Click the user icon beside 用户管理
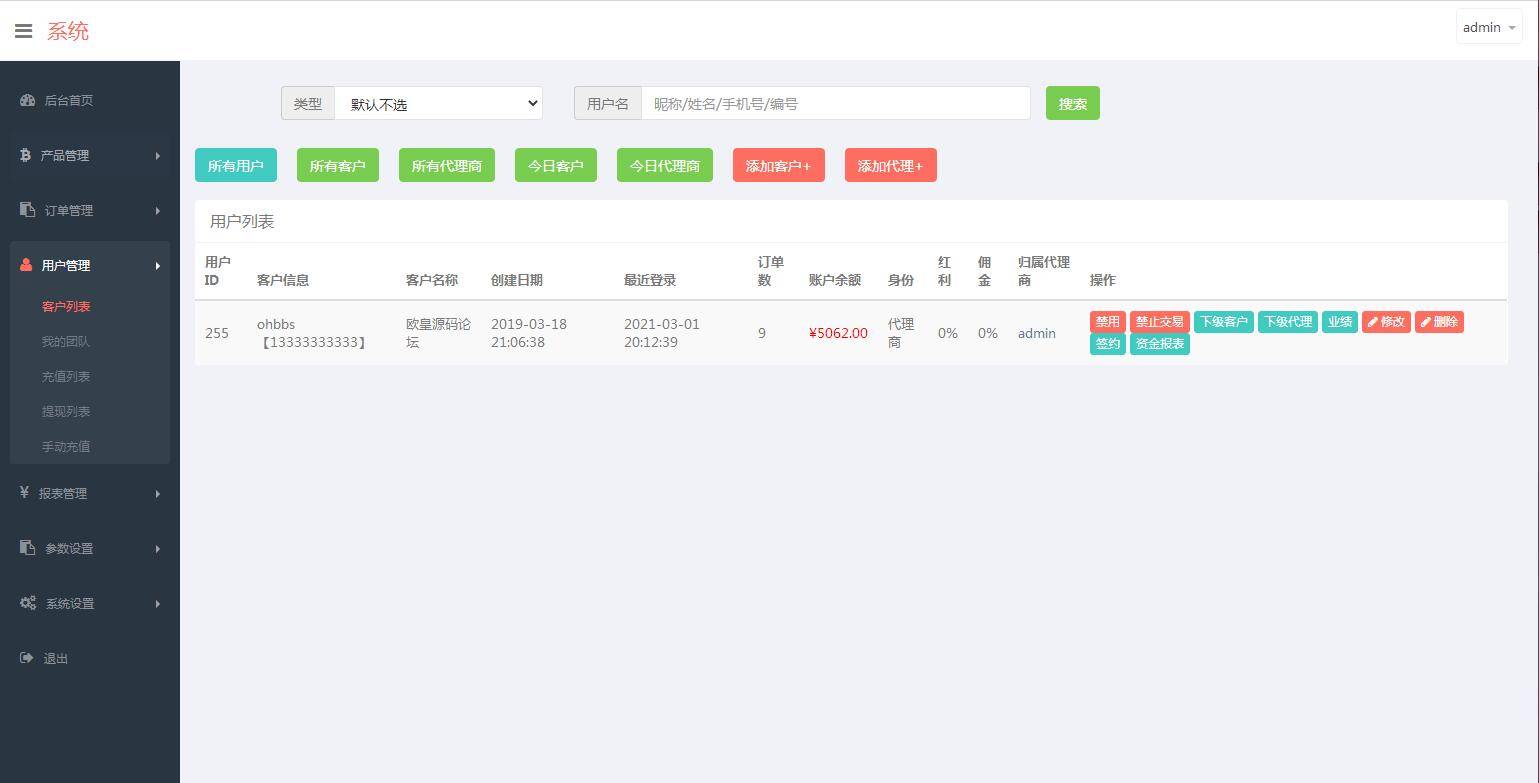1539x783 pixels. 26,265
